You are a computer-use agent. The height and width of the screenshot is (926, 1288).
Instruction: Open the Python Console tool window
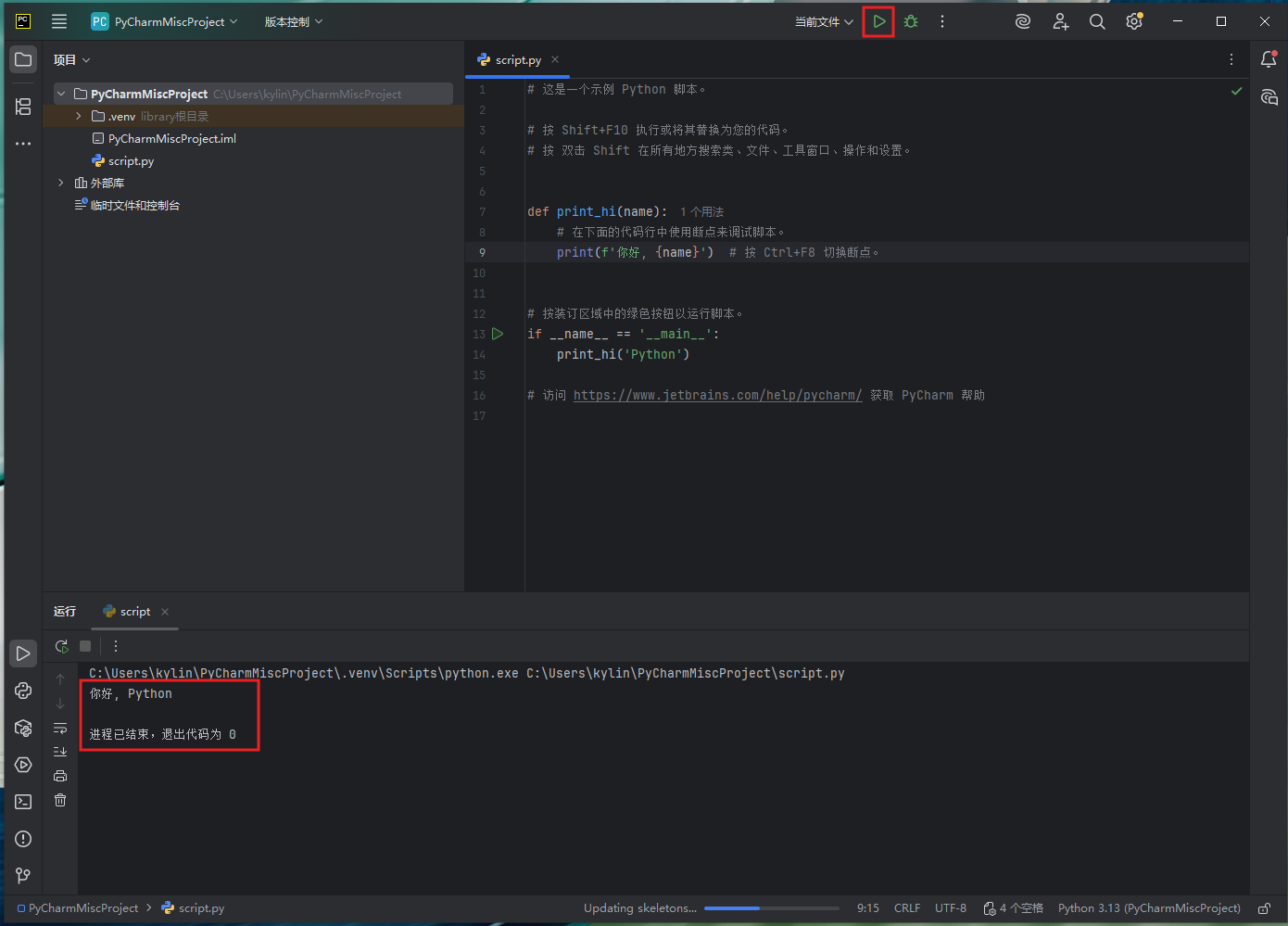click(23, 691)
